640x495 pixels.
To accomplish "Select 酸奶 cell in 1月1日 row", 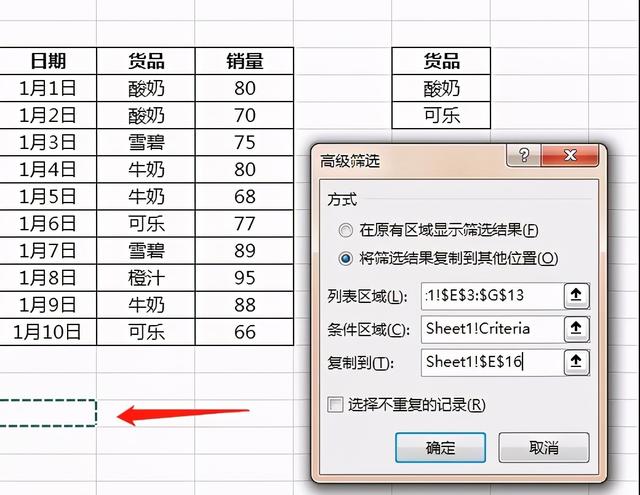I will pos(146,88).
